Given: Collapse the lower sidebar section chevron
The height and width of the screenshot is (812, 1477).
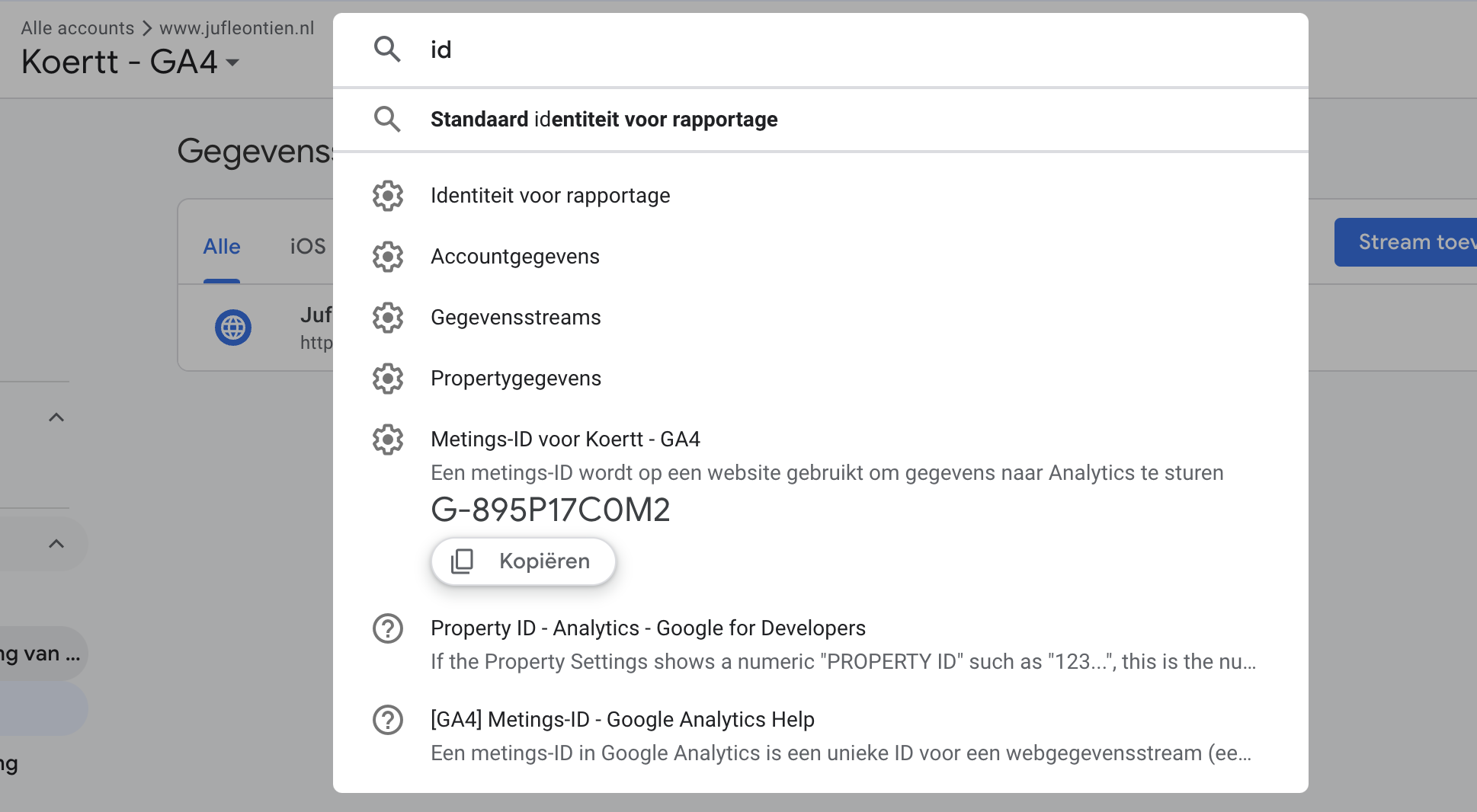Looking at the screenshot, I should [x=56, y=544].
